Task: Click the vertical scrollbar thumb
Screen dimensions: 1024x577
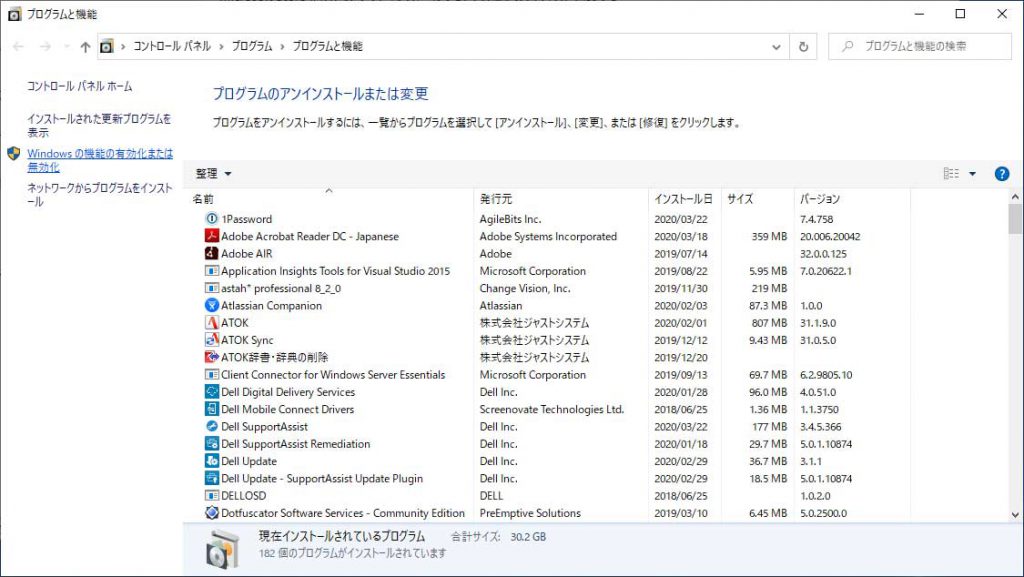Action: click(1014, 218)
